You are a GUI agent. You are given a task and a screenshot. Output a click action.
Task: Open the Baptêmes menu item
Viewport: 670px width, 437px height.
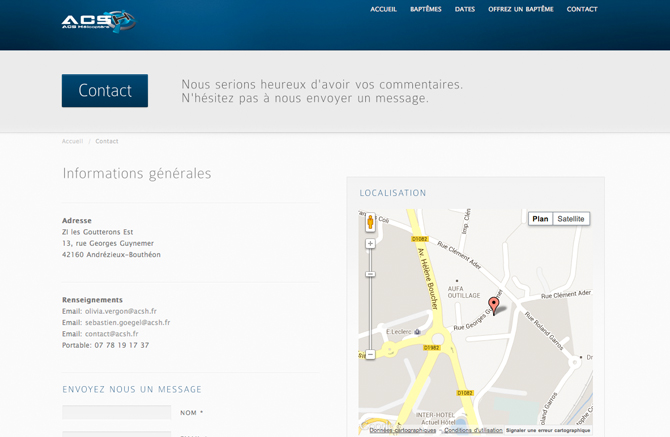pos(425,9)
